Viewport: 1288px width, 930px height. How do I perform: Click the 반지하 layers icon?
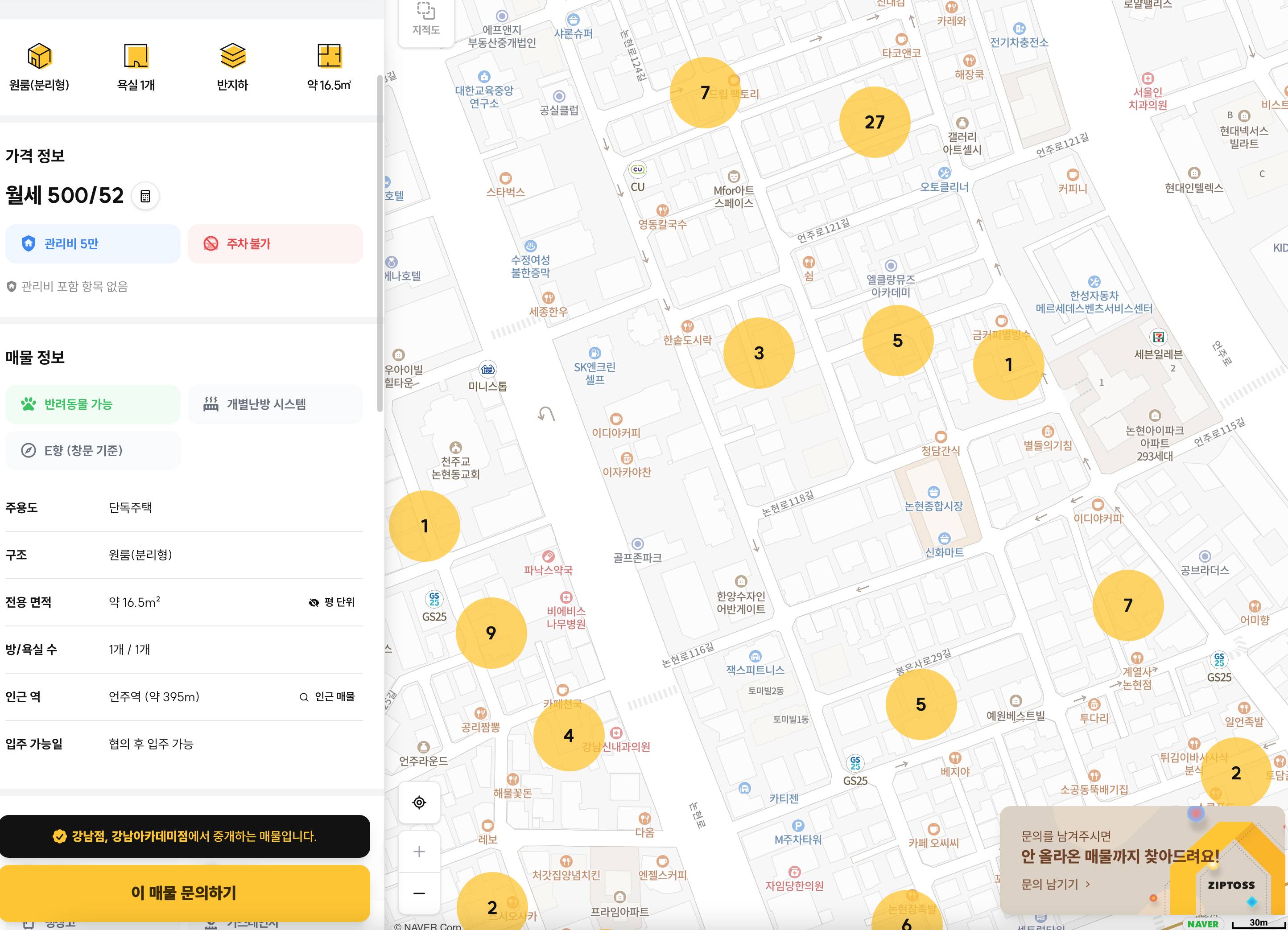232,56
